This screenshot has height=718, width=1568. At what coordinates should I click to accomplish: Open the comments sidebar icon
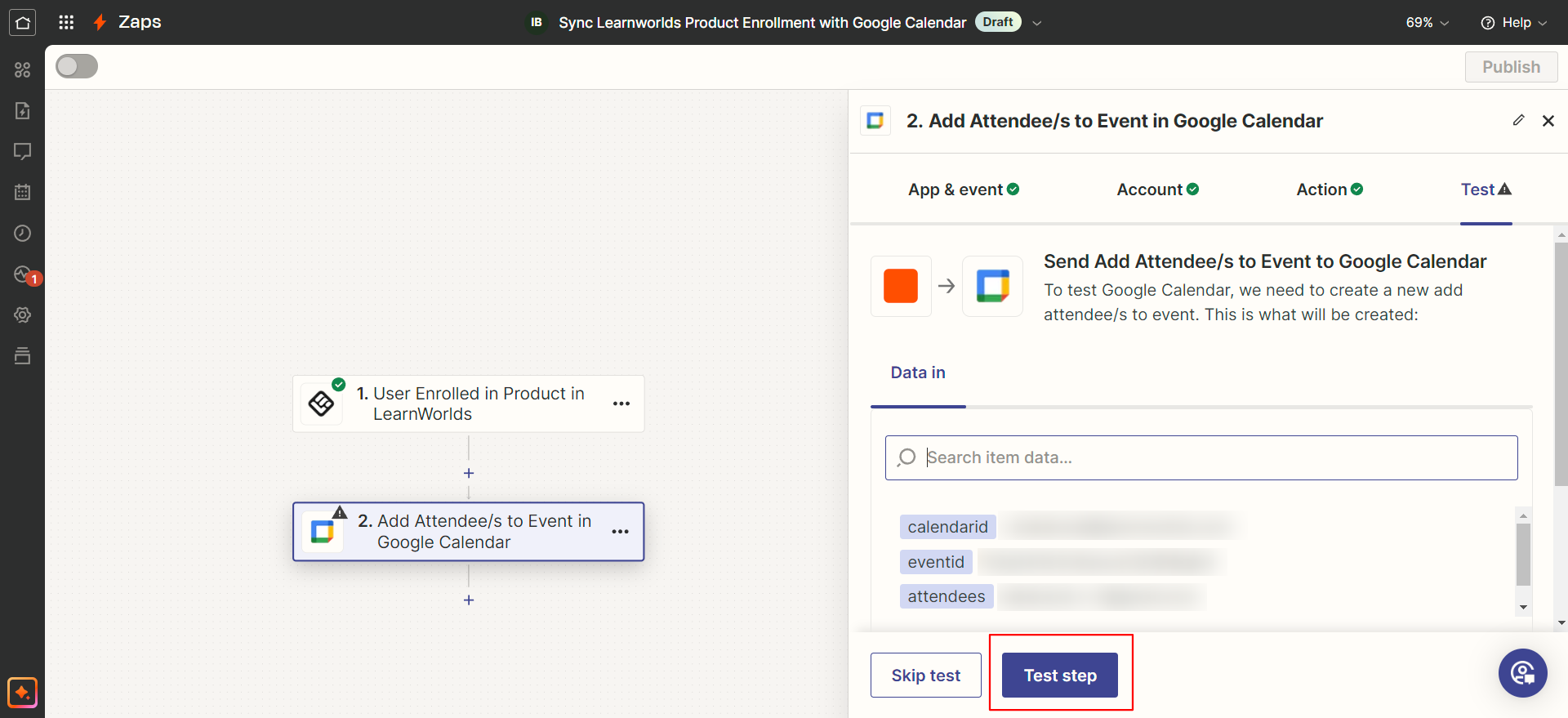tap(22, 151)
